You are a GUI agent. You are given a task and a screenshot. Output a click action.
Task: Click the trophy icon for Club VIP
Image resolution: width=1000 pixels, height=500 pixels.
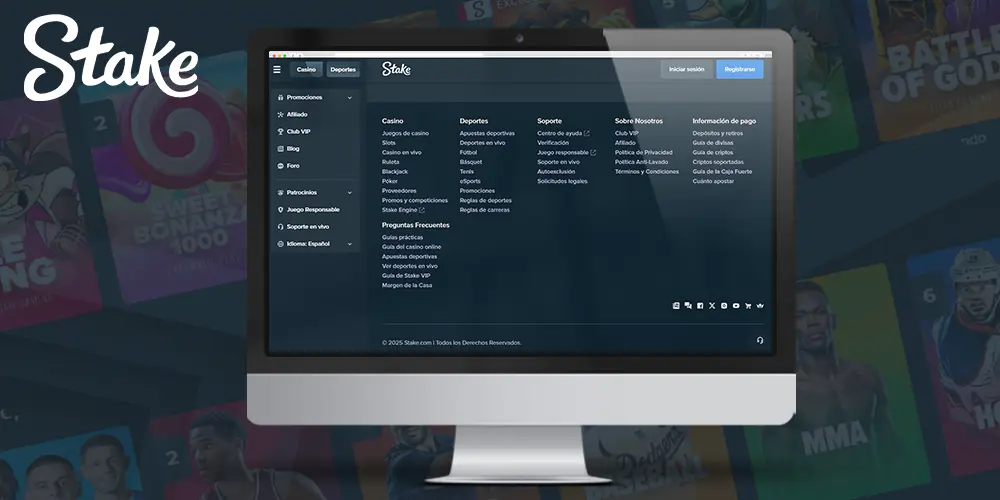point(281,131)
